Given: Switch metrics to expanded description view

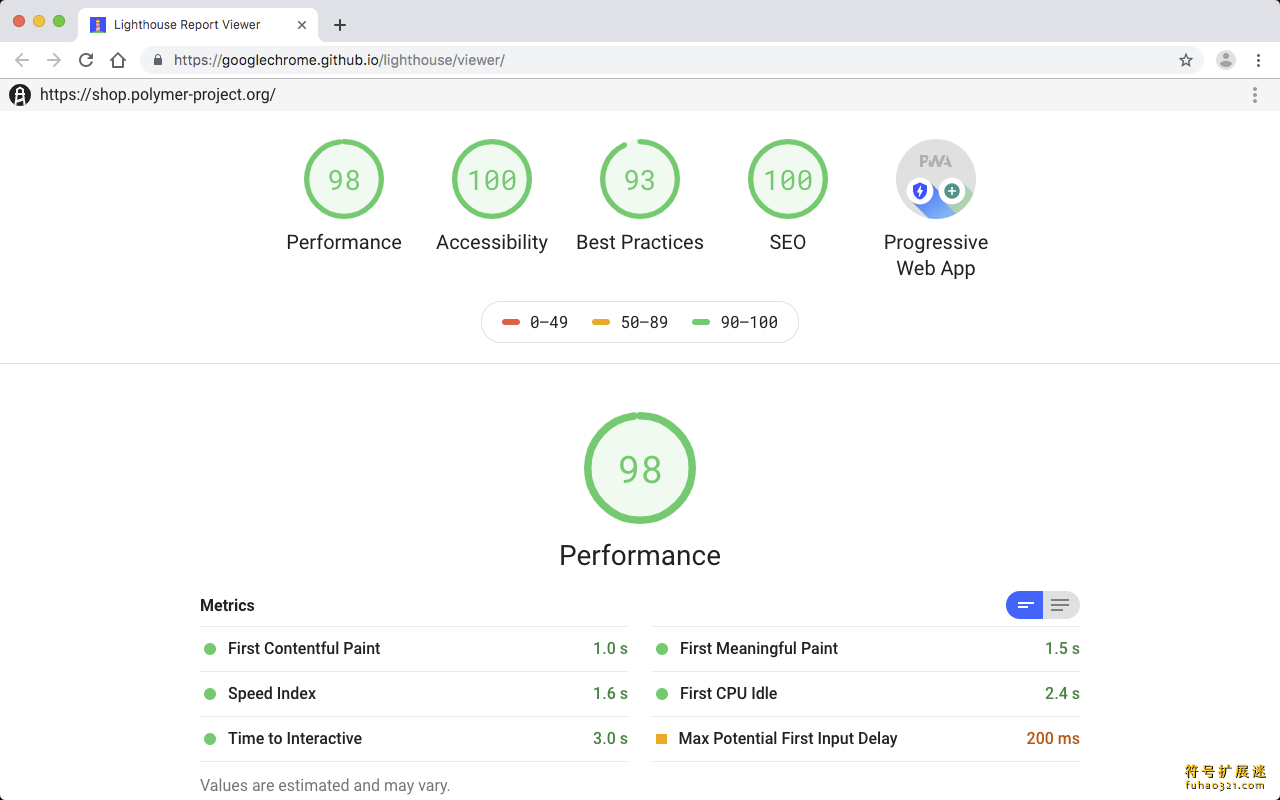Looking at the screenshot, I should click(1061, 605).
